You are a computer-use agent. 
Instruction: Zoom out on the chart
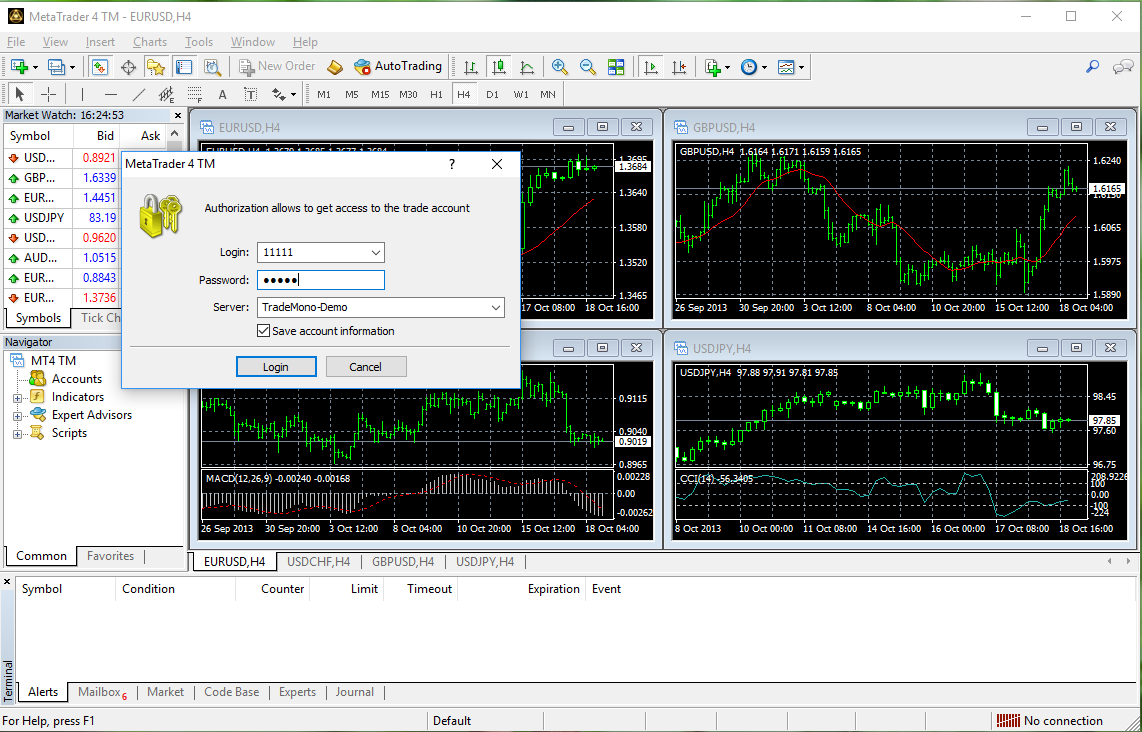coord(588,67)
